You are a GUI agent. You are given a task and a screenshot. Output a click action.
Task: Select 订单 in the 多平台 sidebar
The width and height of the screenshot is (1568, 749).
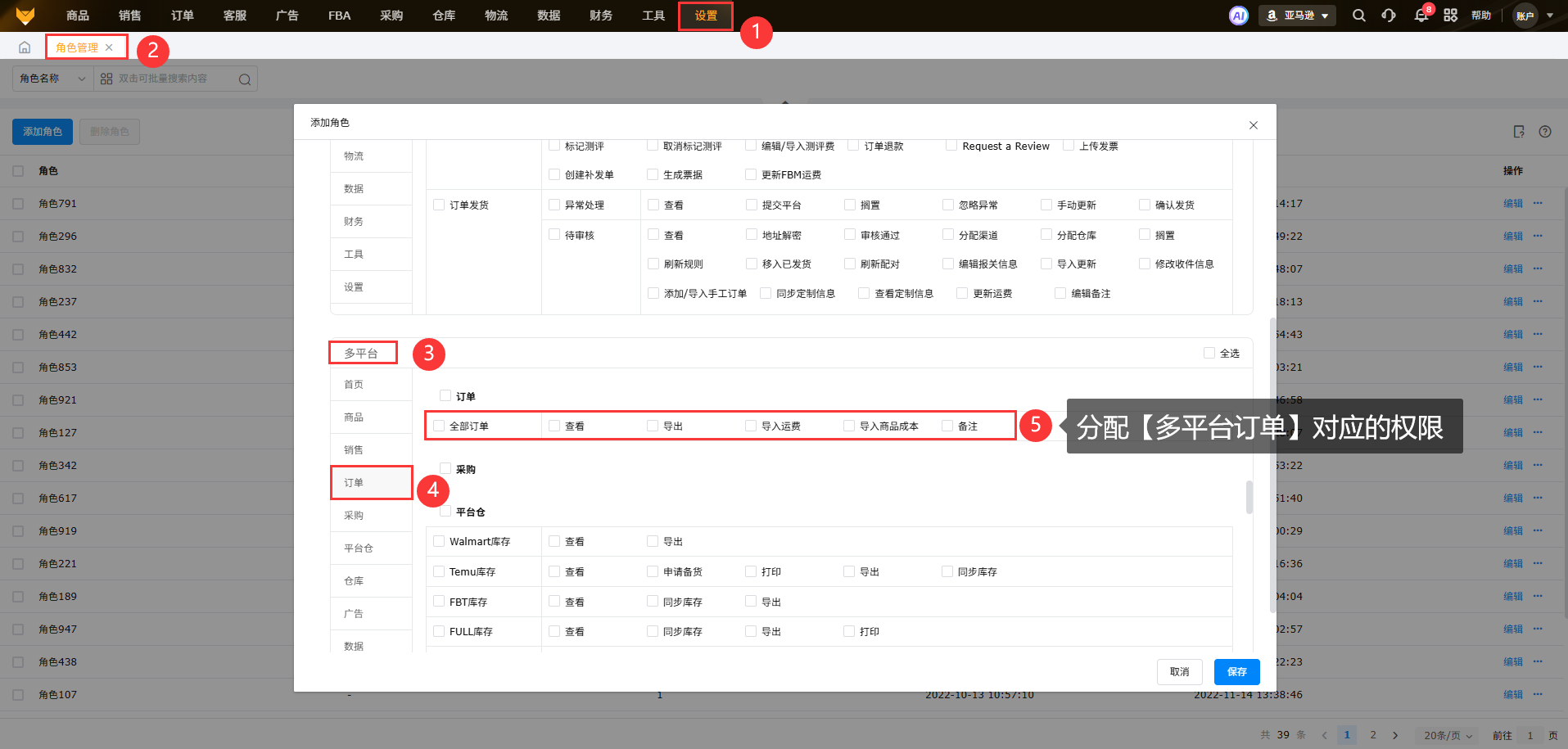point(371,483)
